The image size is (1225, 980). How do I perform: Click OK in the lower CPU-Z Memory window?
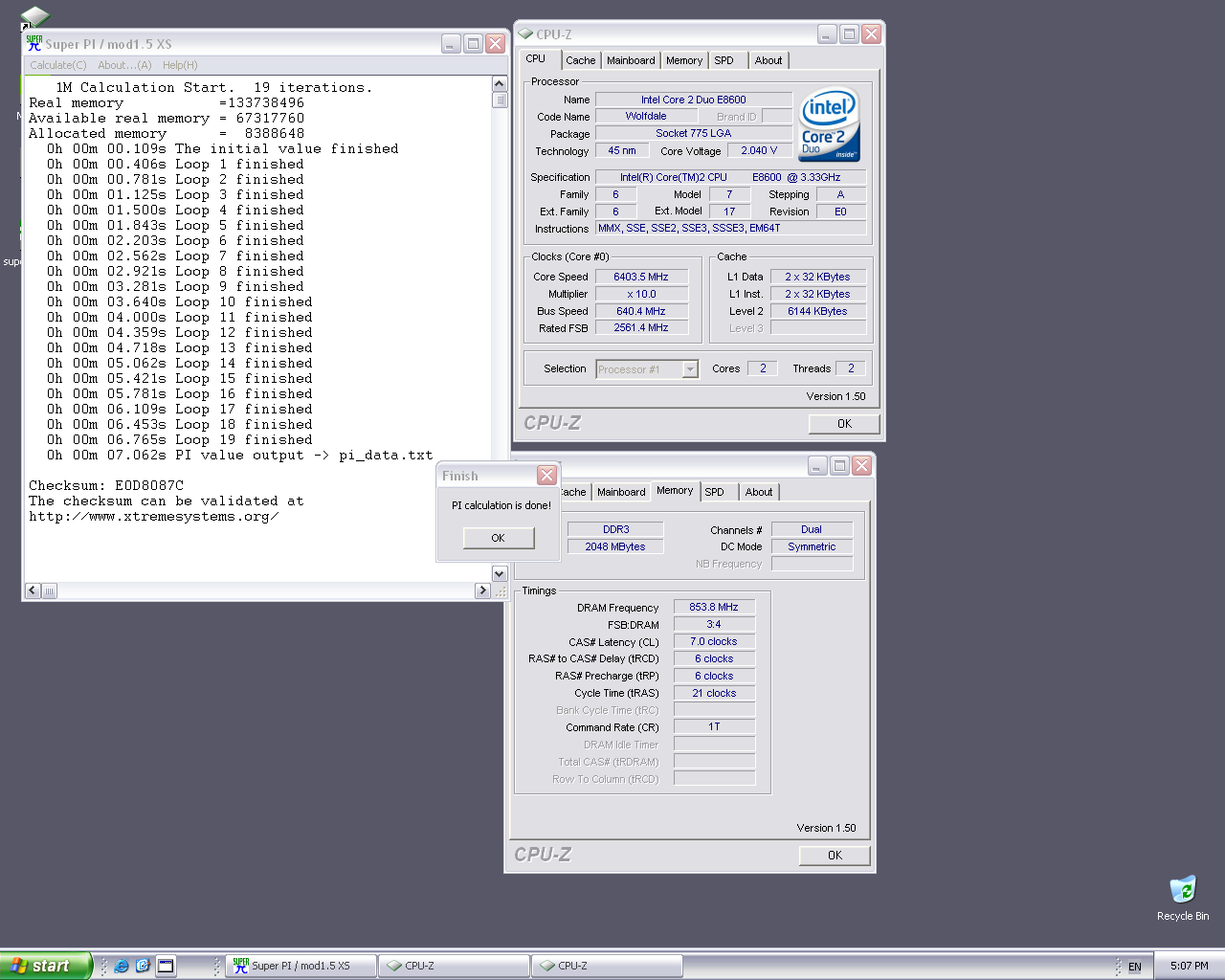(x=835, y=856)
